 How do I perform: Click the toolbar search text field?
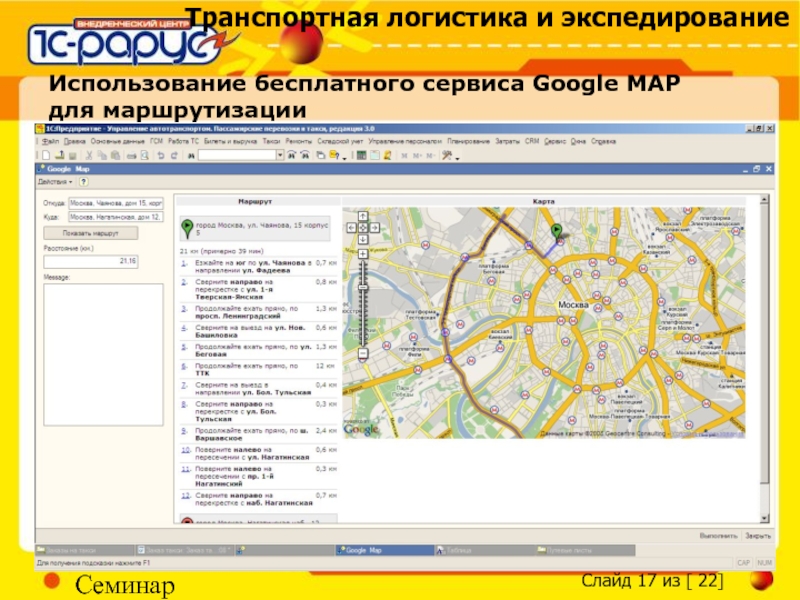[237, 155]
